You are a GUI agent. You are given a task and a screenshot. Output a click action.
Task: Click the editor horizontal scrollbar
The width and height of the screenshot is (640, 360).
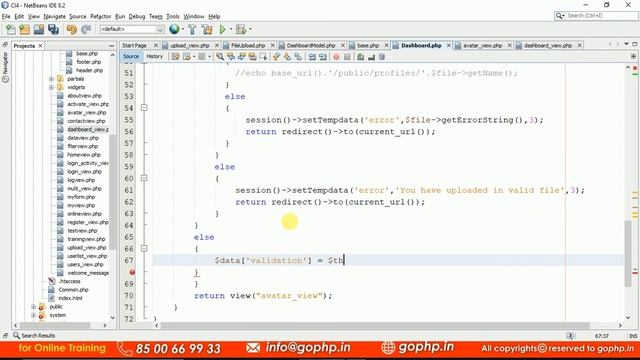(x=375, y=326)
